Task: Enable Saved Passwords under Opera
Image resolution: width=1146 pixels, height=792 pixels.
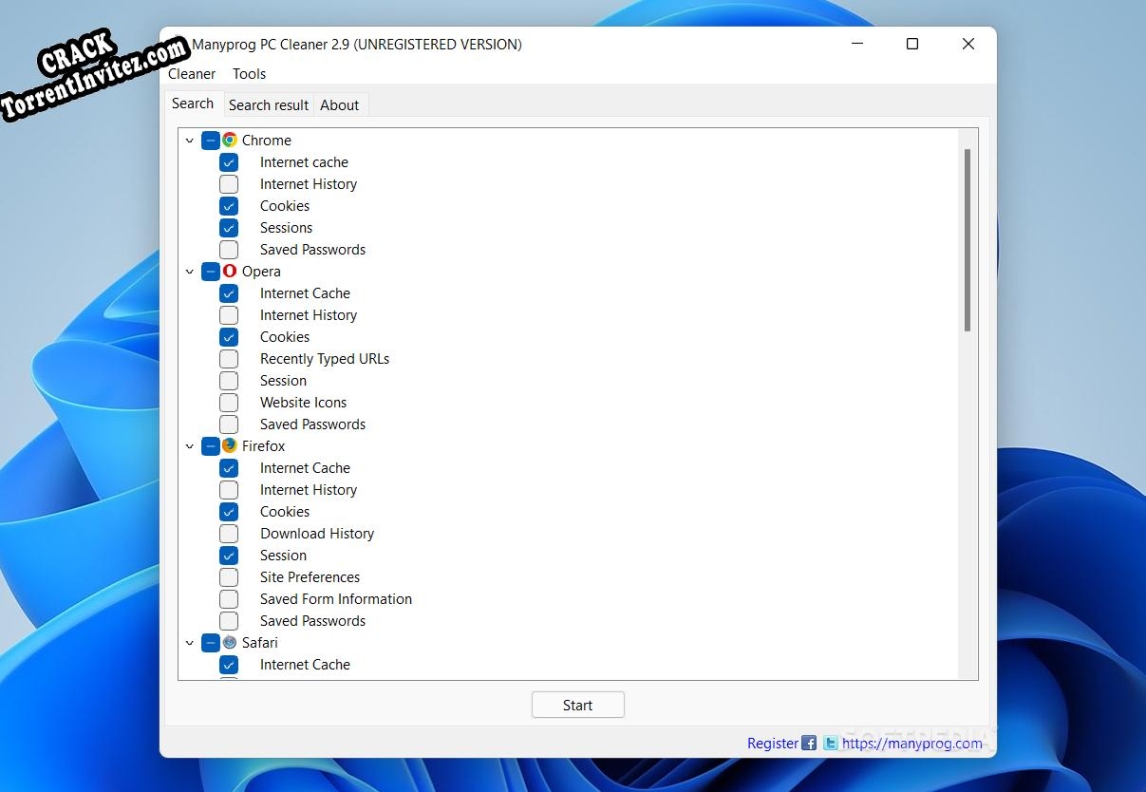Action: (228, 424)
